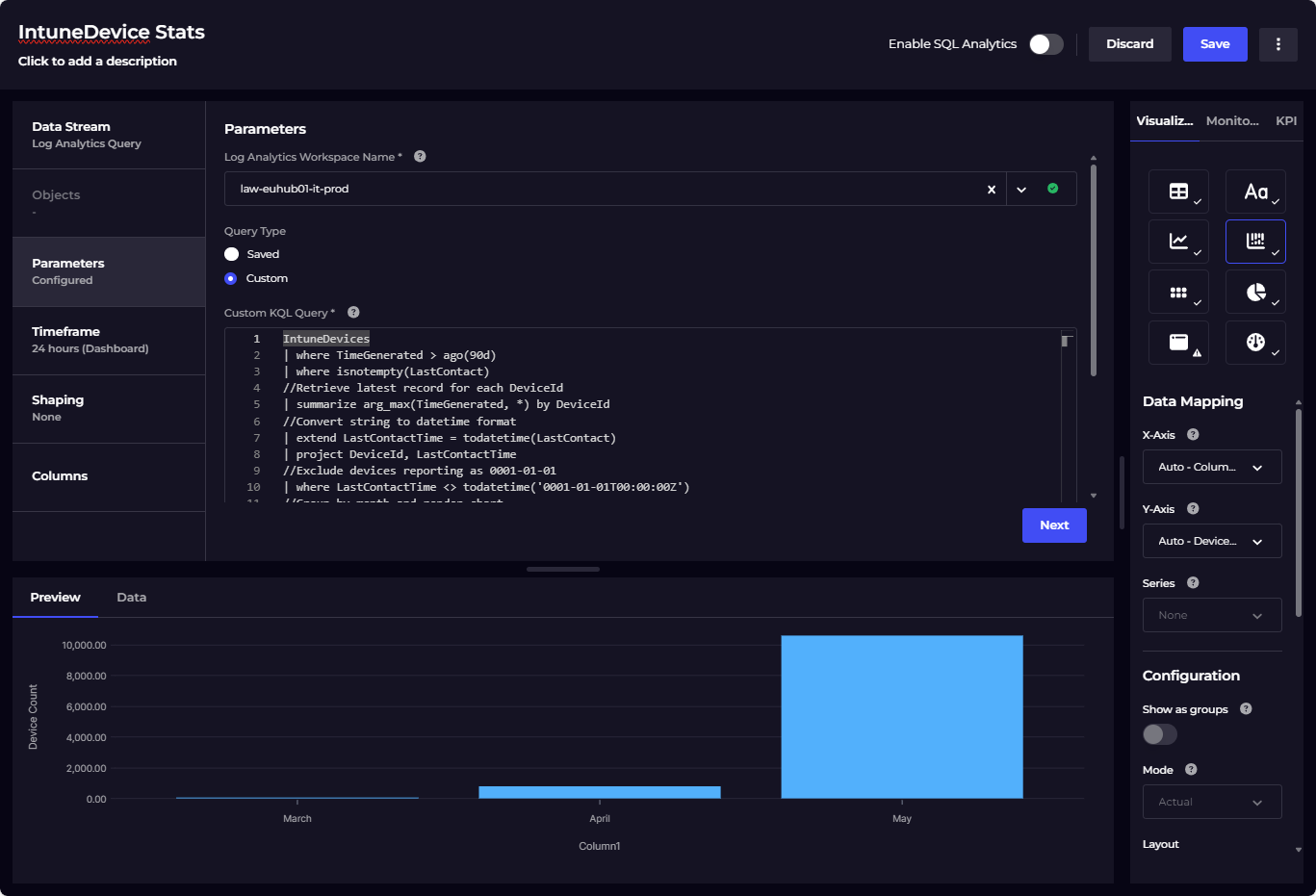The width and height of the screenshot is (1316, 896).
Task: Select the Blocks grid visualization icon
Action: point(1178,292)
